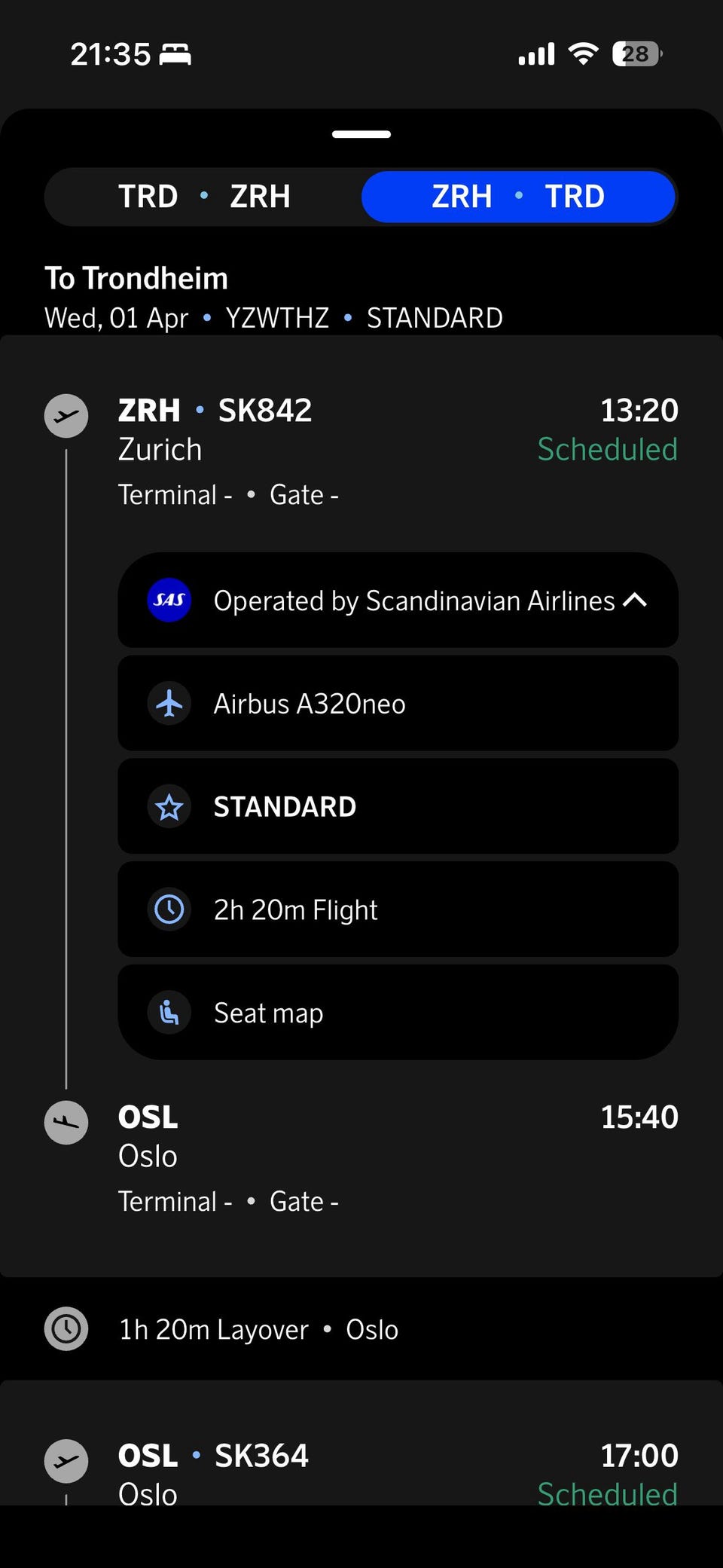
Task: Open the Seat map
Action: [x=398, y=1013]
